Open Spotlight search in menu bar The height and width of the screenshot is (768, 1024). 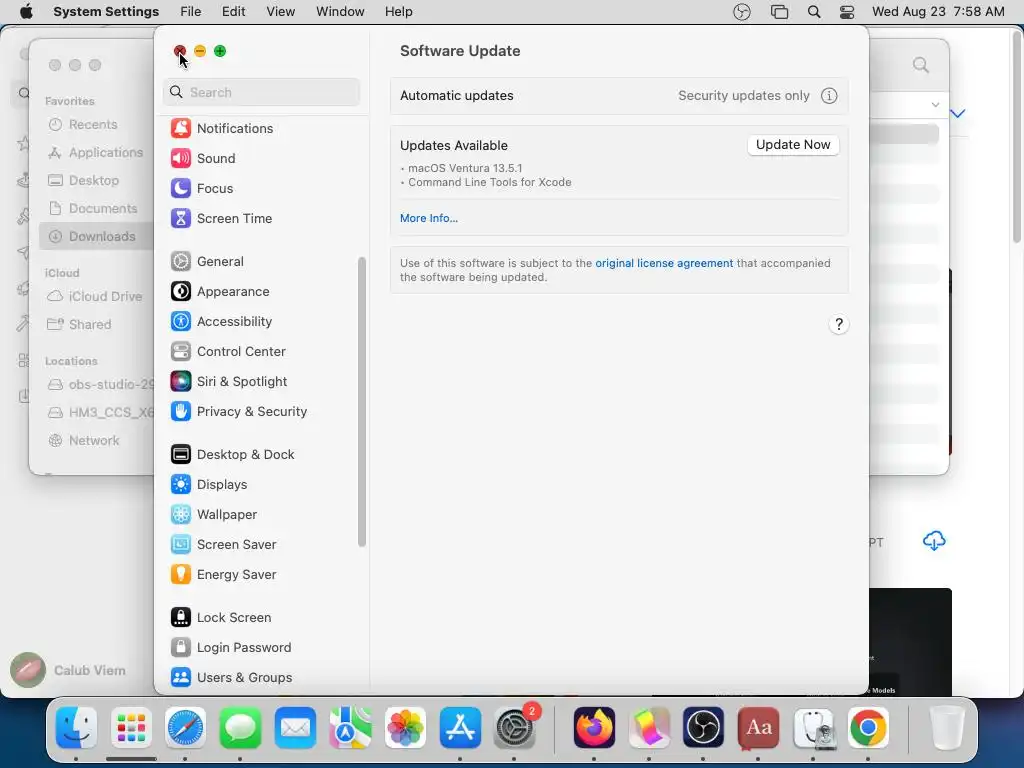pos(814,12)
